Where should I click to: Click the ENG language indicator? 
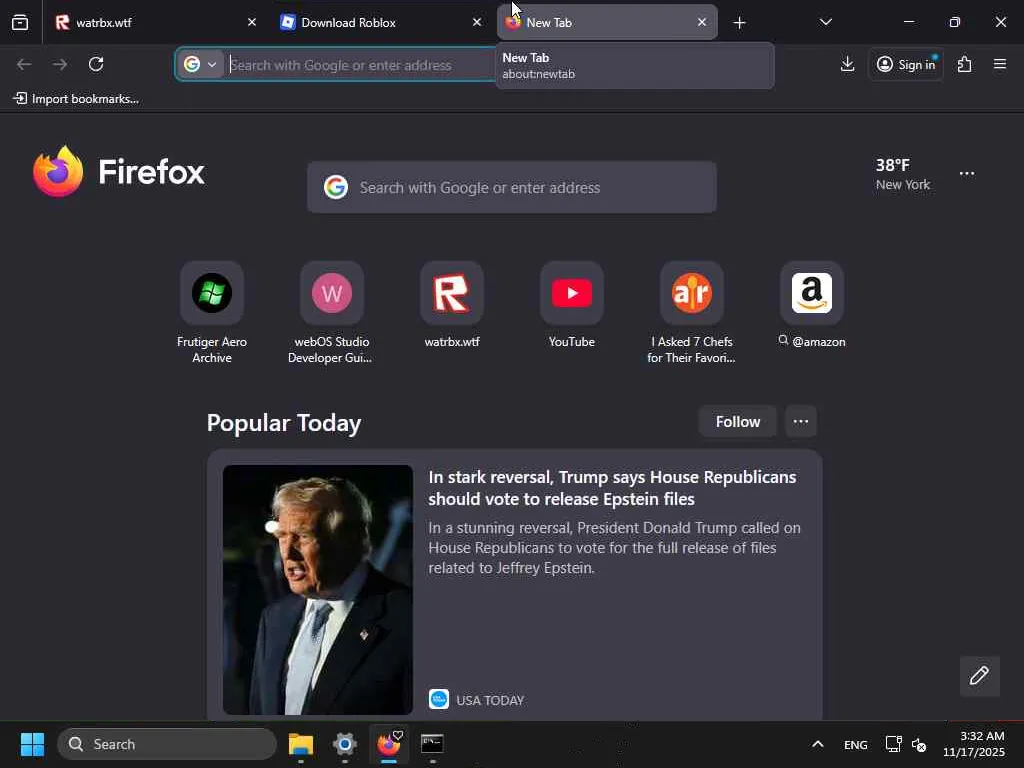[856, 744]
